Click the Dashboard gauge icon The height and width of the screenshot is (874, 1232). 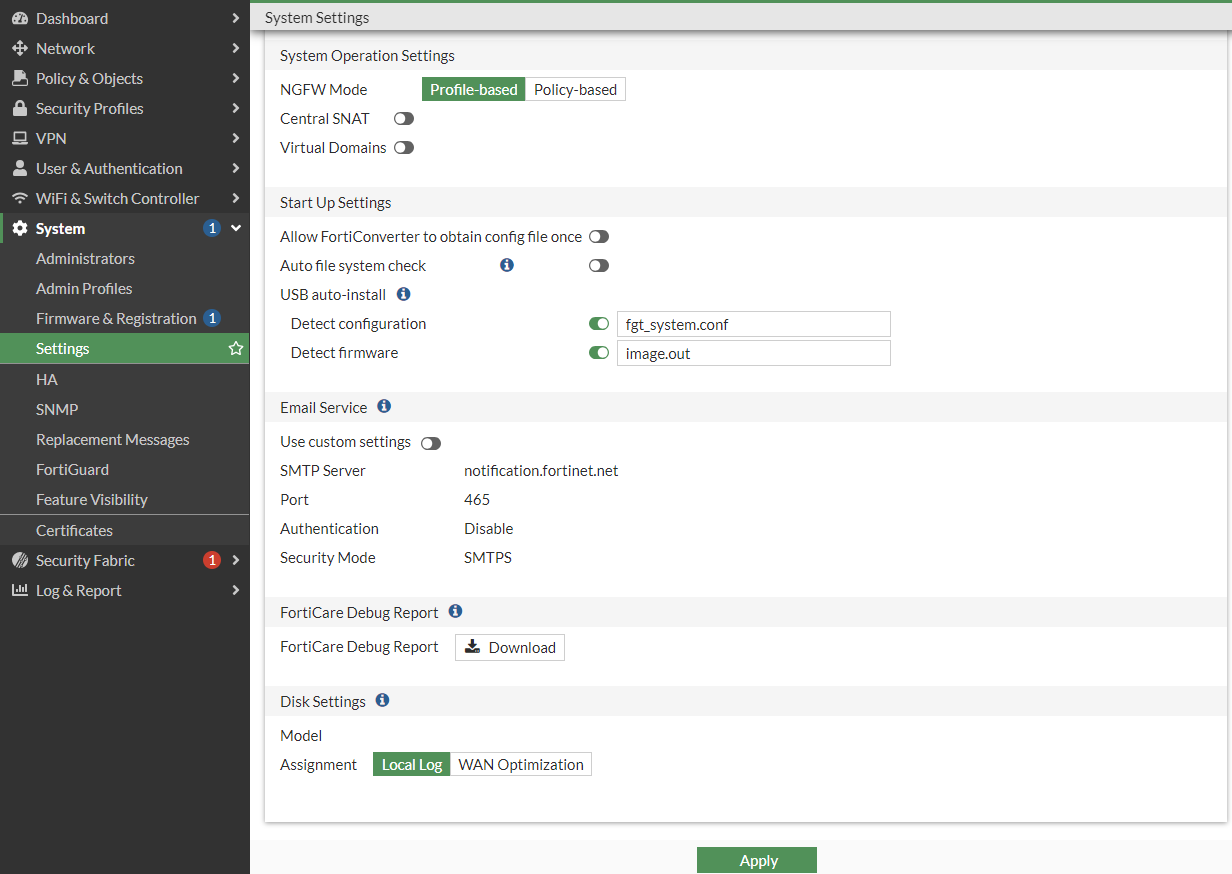click(x=20, y=18)
